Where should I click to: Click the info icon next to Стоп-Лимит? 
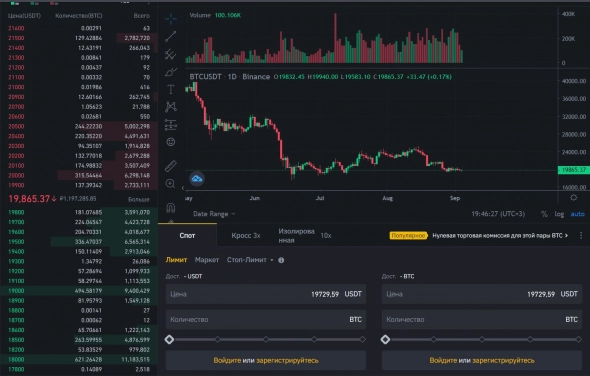click(281, 260)
